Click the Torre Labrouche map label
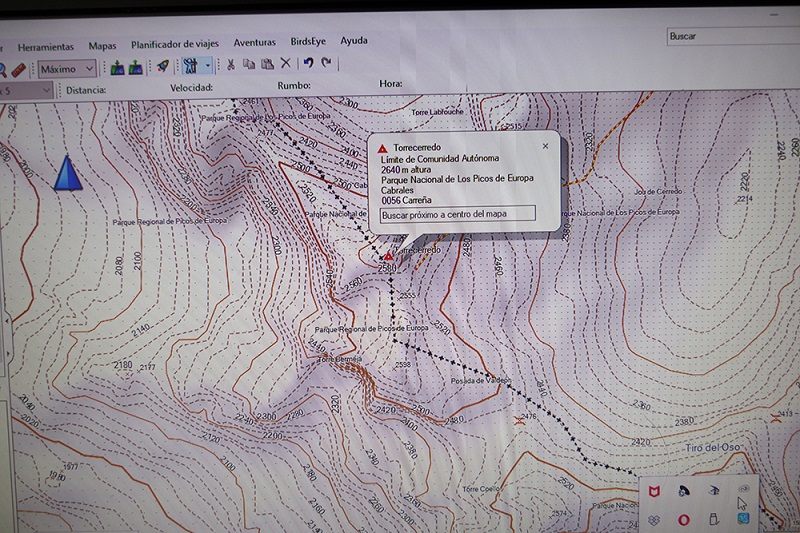 coord(437,112)
